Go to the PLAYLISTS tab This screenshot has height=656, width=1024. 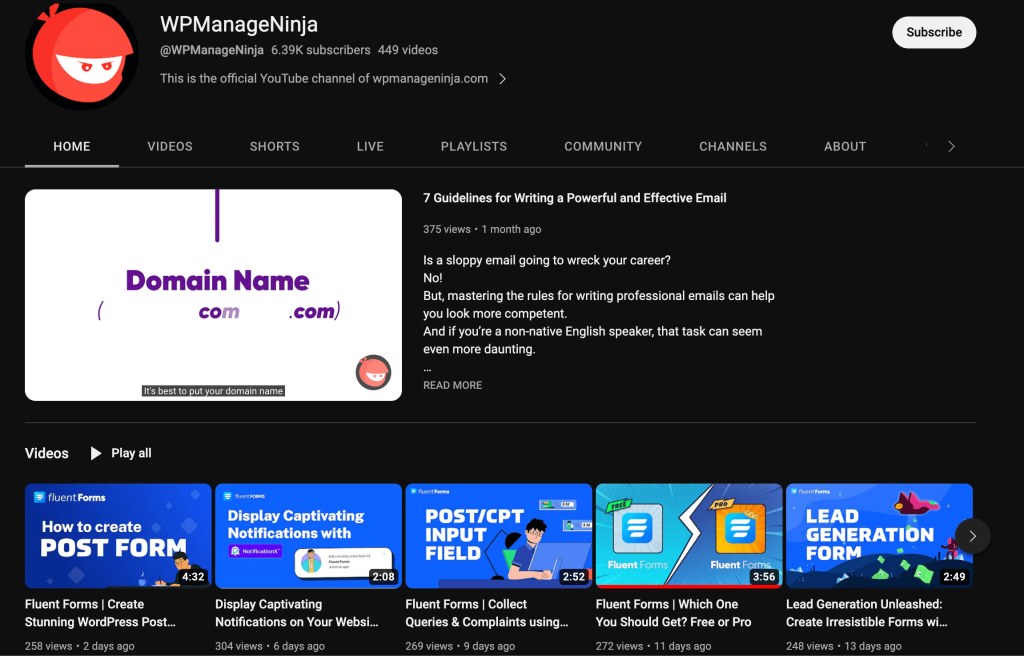point(474,146)
